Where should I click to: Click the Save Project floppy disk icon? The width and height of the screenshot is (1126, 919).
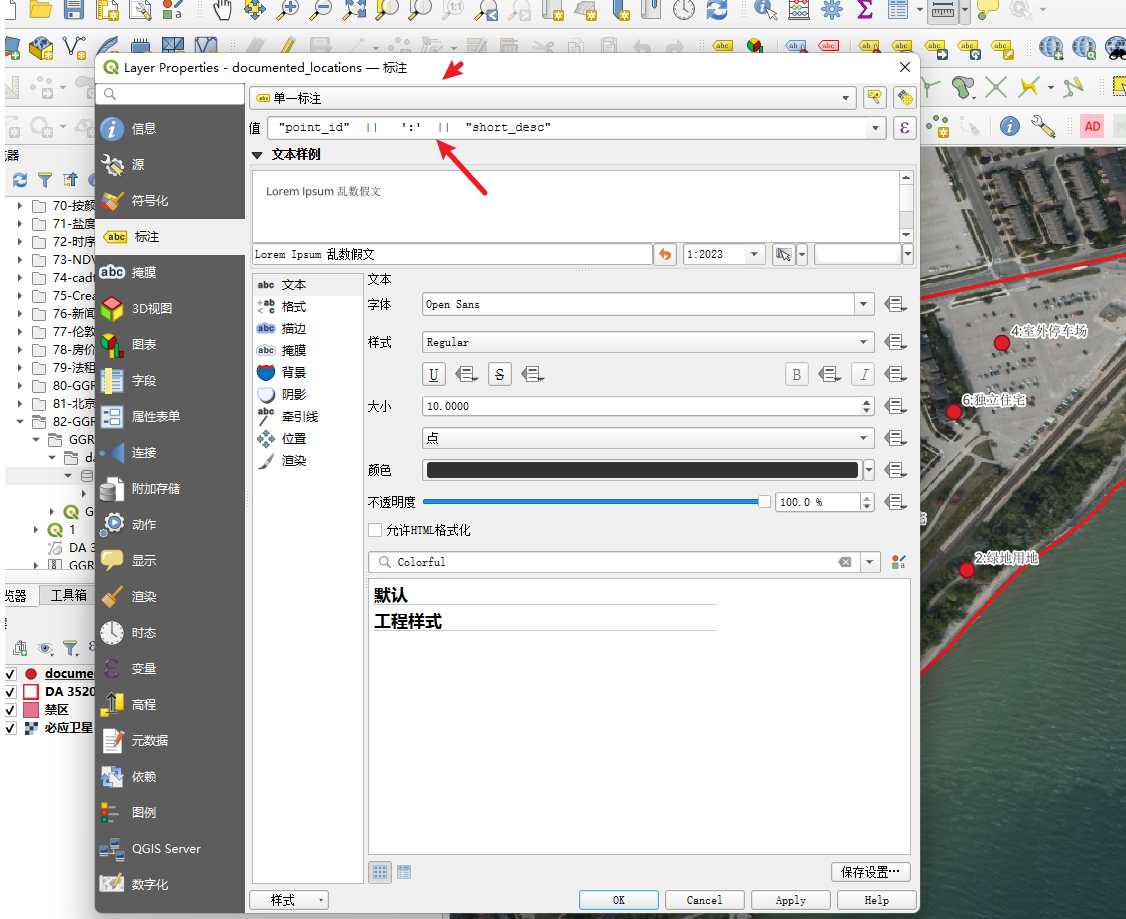(74, 9)
